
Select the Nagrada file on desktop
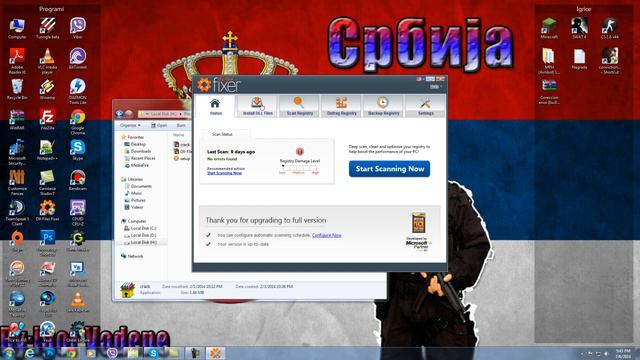[579, 59]
